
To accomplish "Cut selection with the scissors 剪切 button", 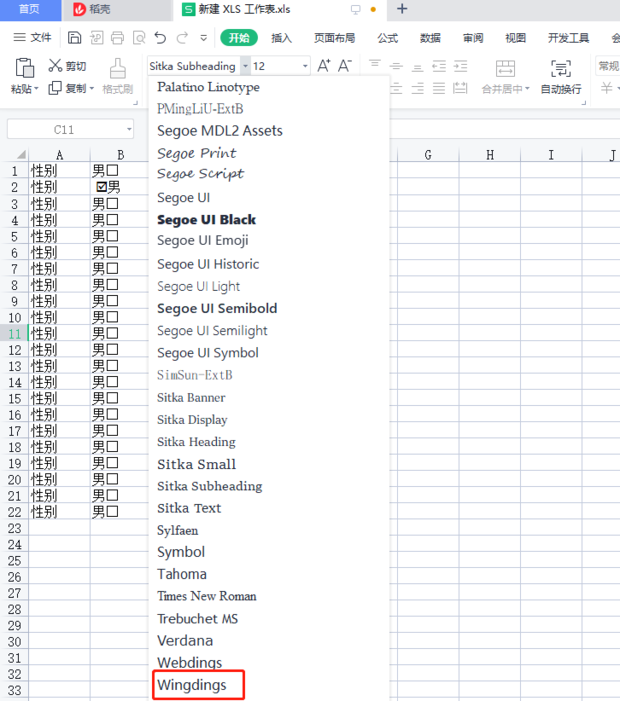I will coord(67,66).
